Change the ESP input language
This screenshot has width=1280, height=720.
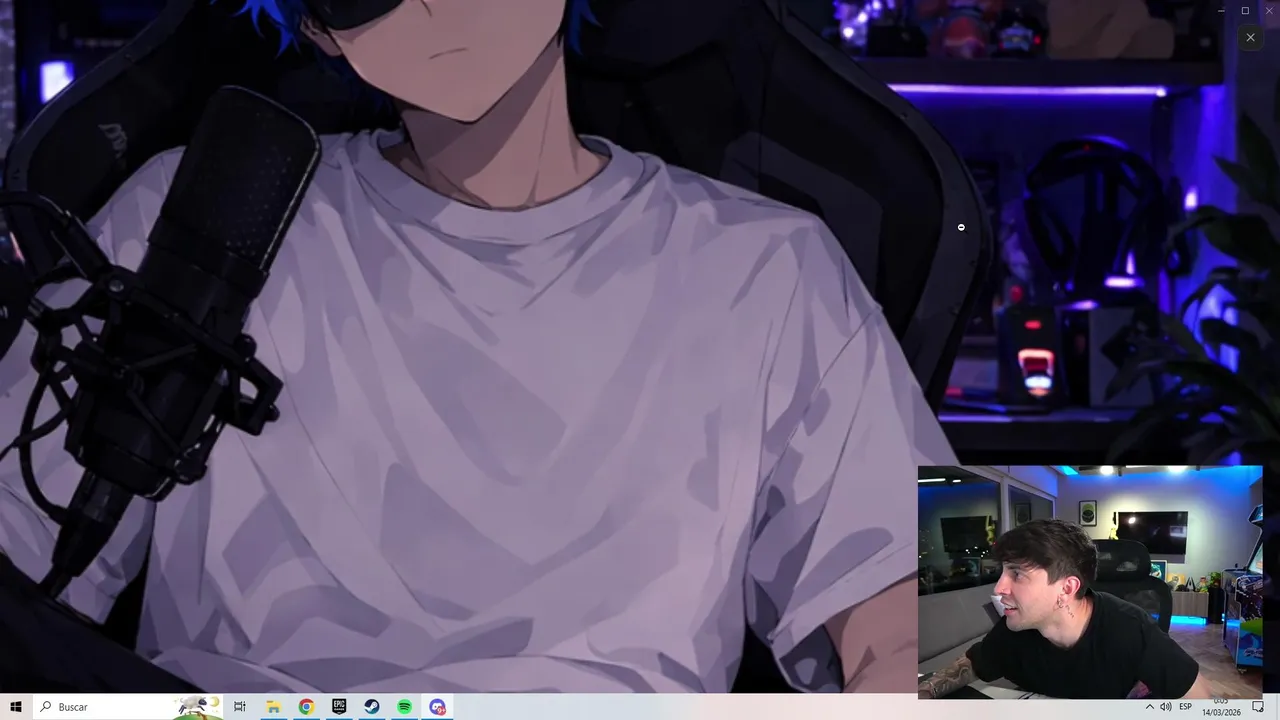[1186, 707]
